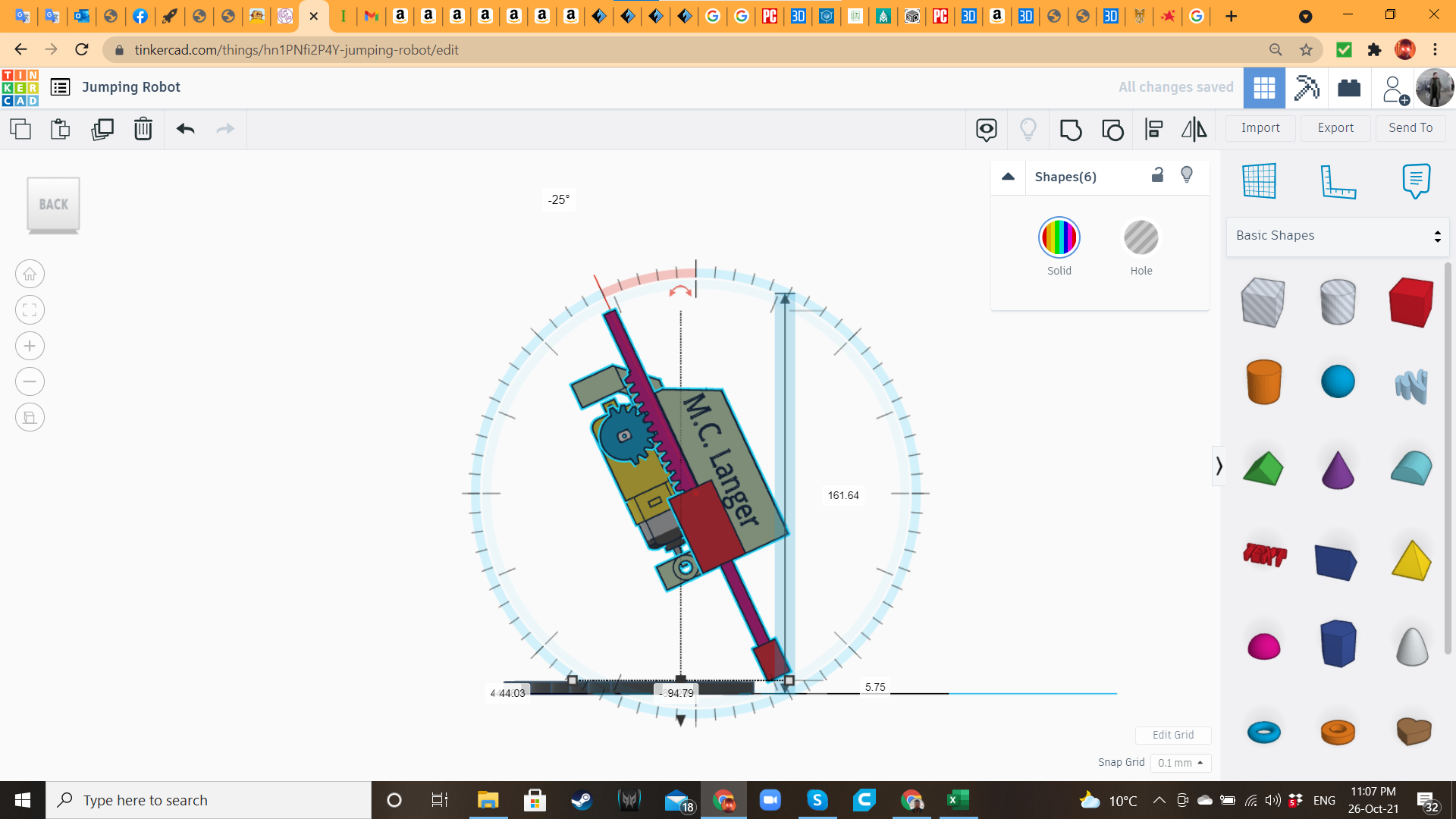Select the Hole shape option
1456x819 pixels.
point(1141,238)
